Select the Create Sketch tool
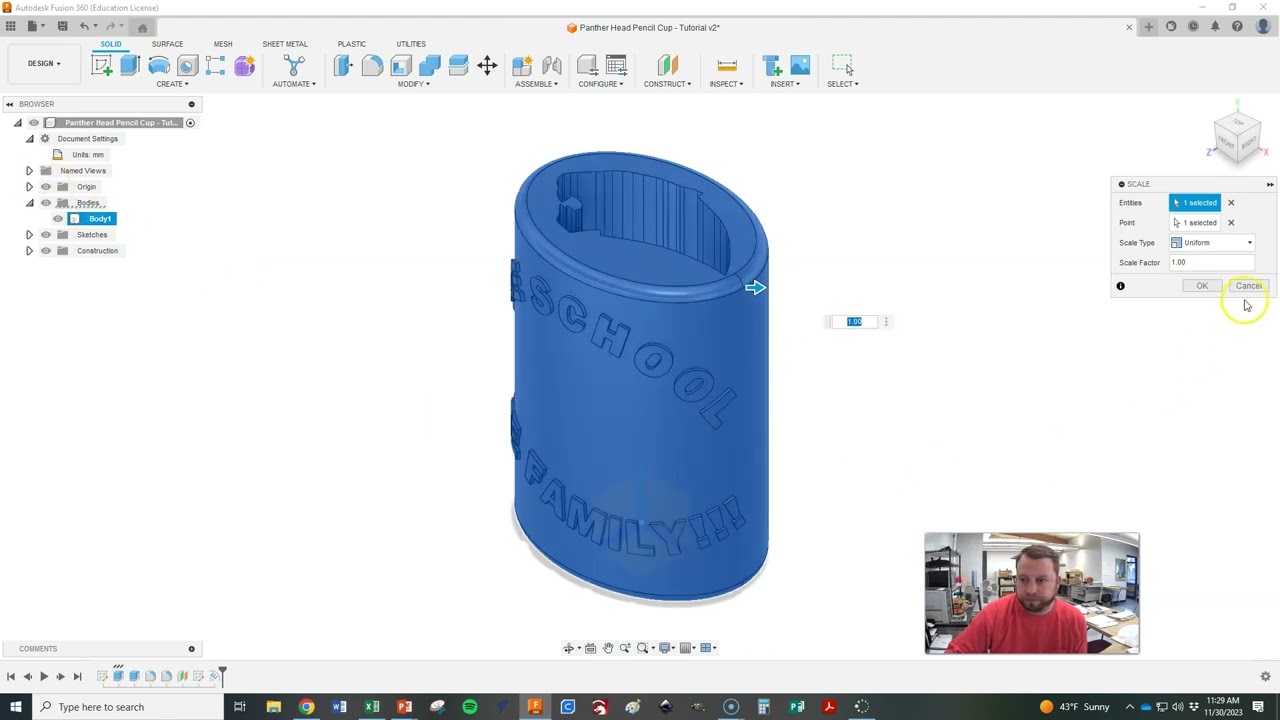The height and width of the screenshot is (720, 1280). 101,66
